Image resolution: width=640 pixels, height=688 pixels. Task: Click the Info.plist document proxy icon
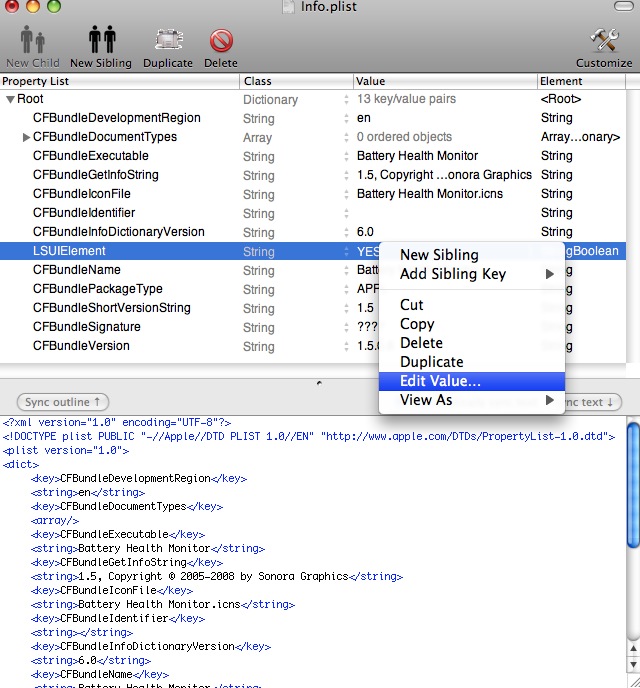[288, 6]
